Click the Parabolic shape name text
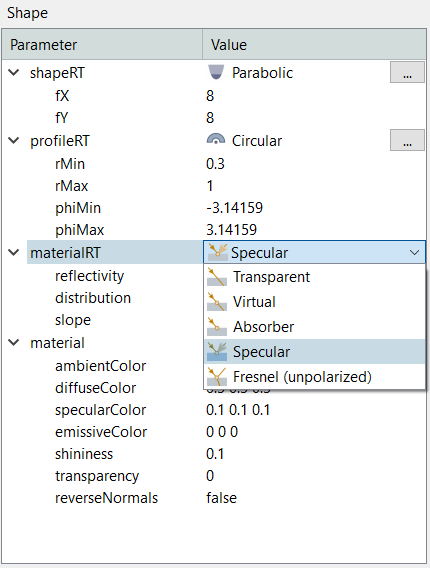430x568 pixels. (x=262, y=73)
